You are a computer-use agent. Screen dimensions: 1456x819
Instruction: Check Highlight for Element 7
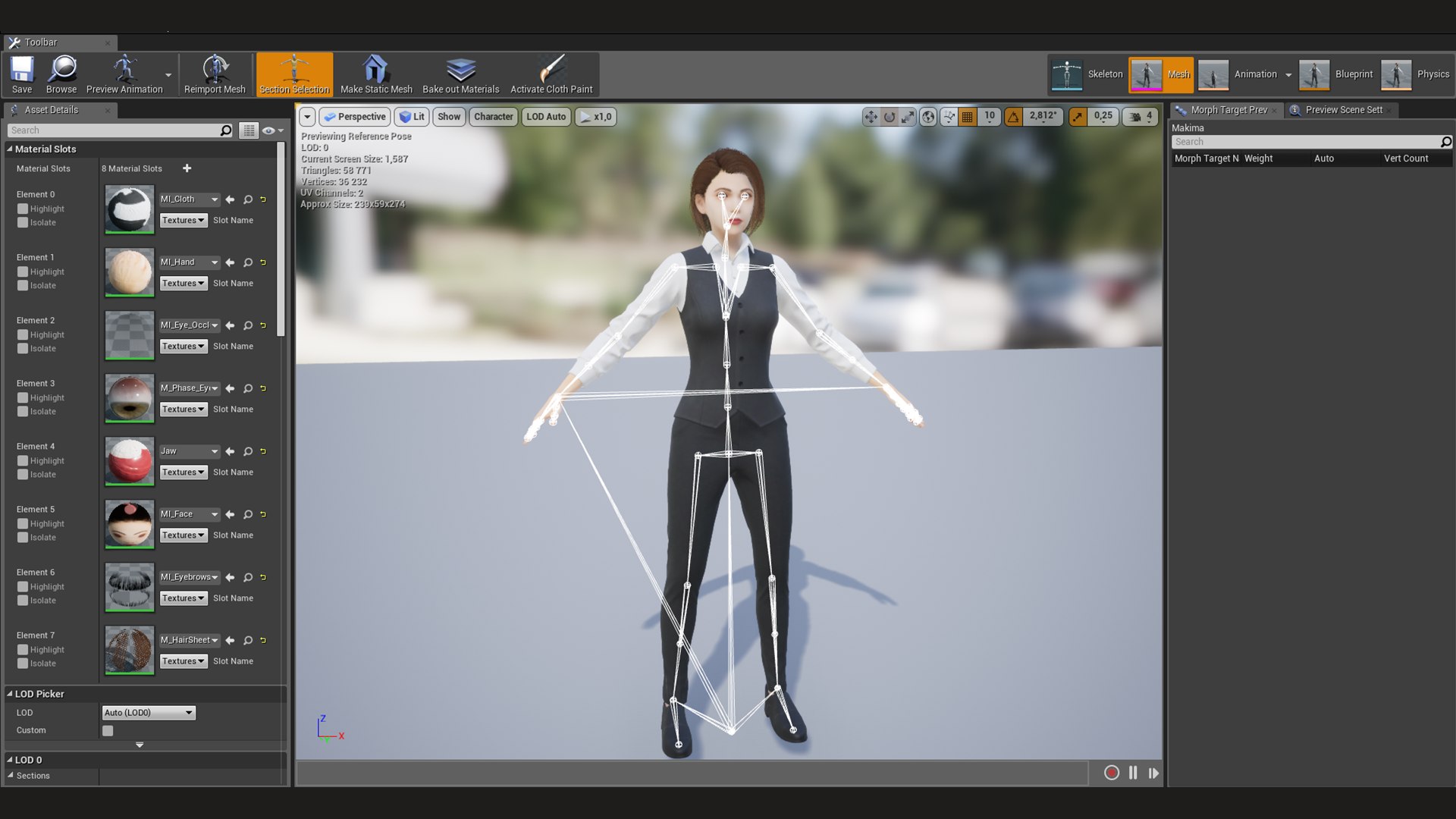click(x=23, y=650)
